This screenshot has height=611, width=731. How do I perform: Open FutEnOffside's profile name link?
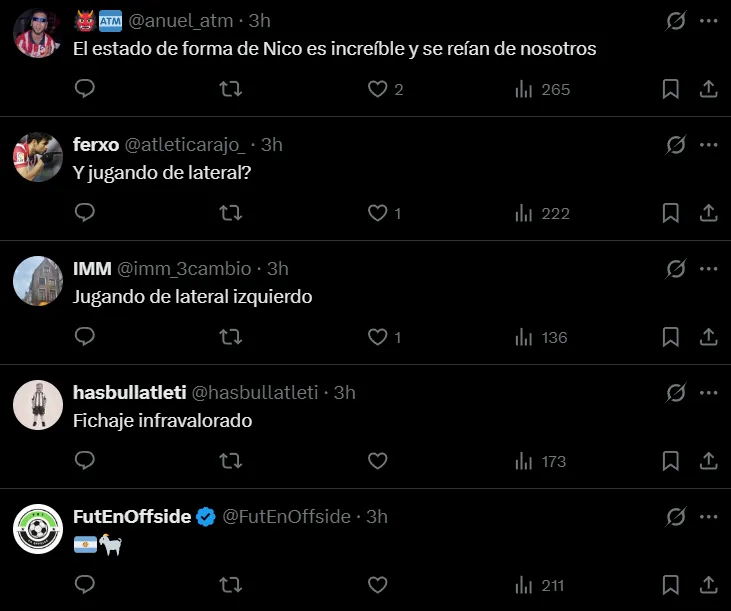pos(132,517)
